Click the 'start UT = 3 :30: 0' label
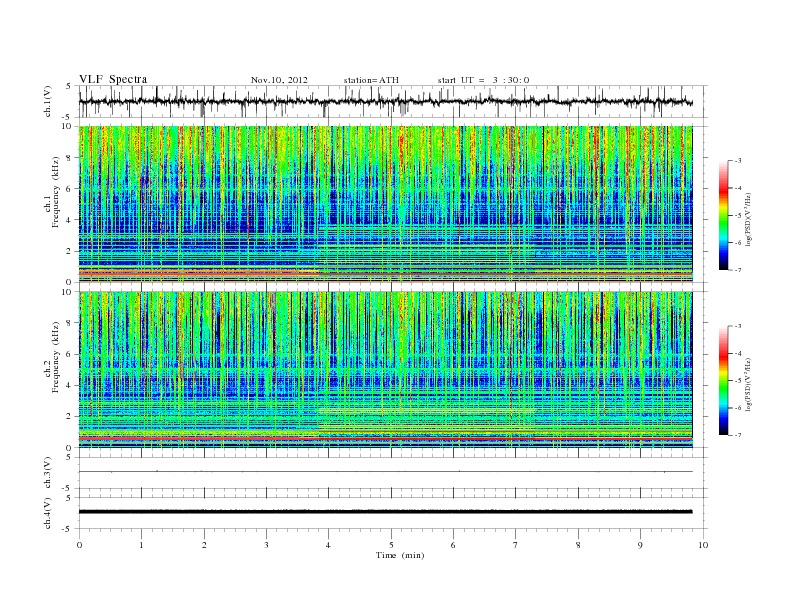The width and height of the screenshot is (792, 612). tap(483, 80)
